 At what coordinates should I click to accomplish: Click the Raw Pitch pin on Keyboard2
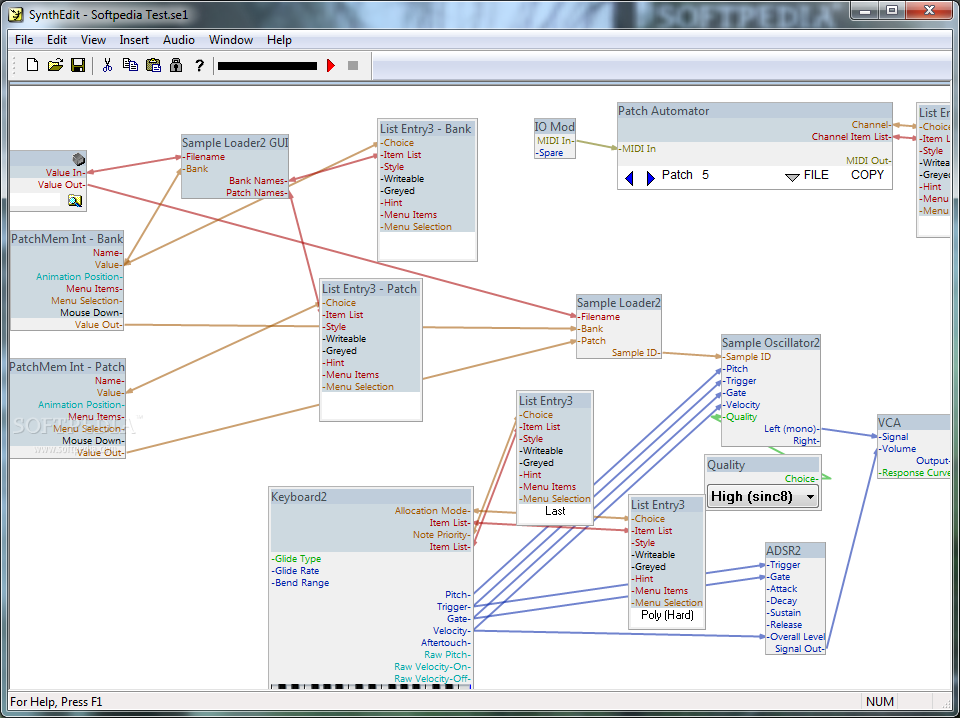(448, 655)
